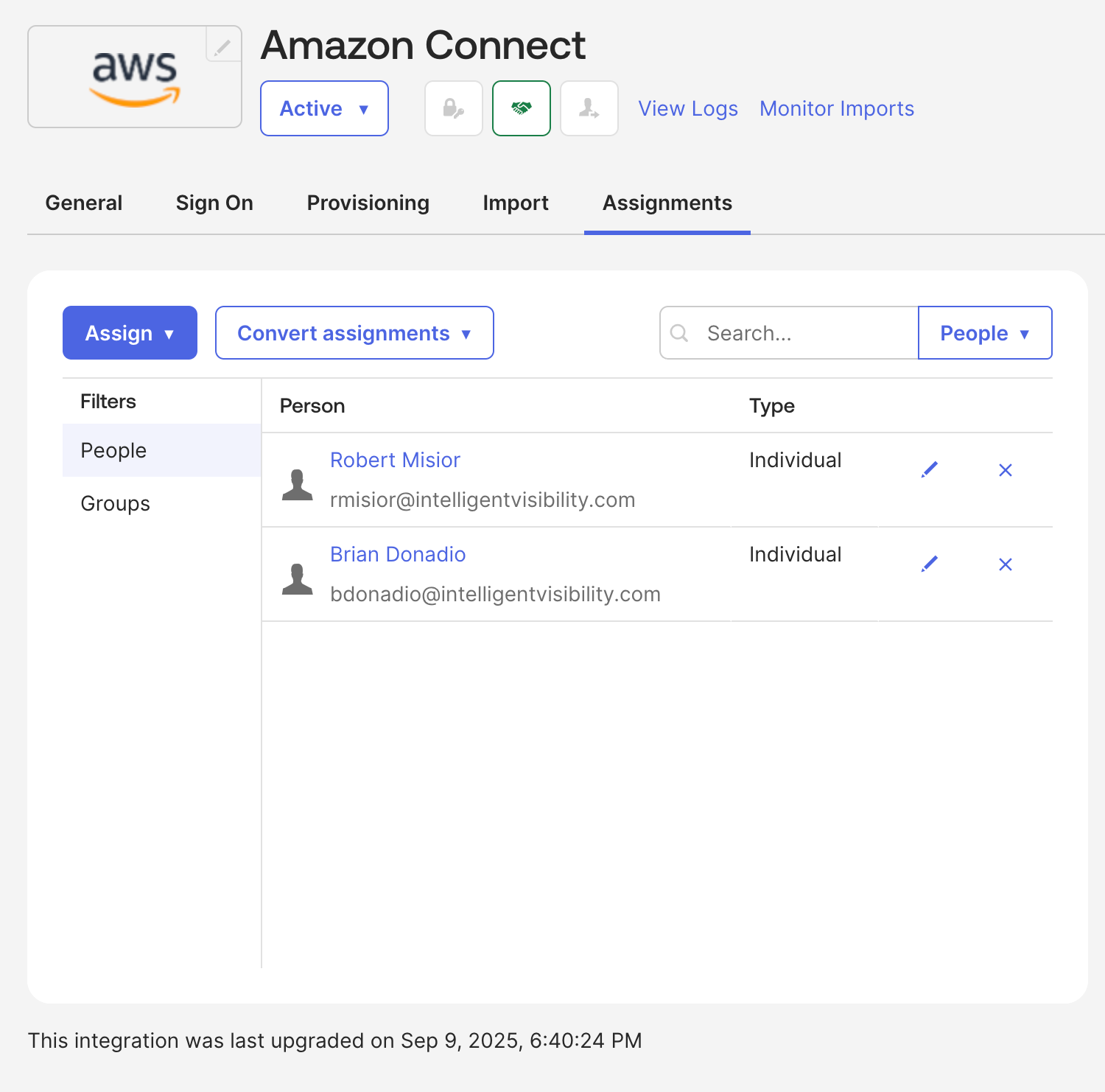Click the lock and key credentials icon
The image size is (1105, 1092).
(453, 109)
